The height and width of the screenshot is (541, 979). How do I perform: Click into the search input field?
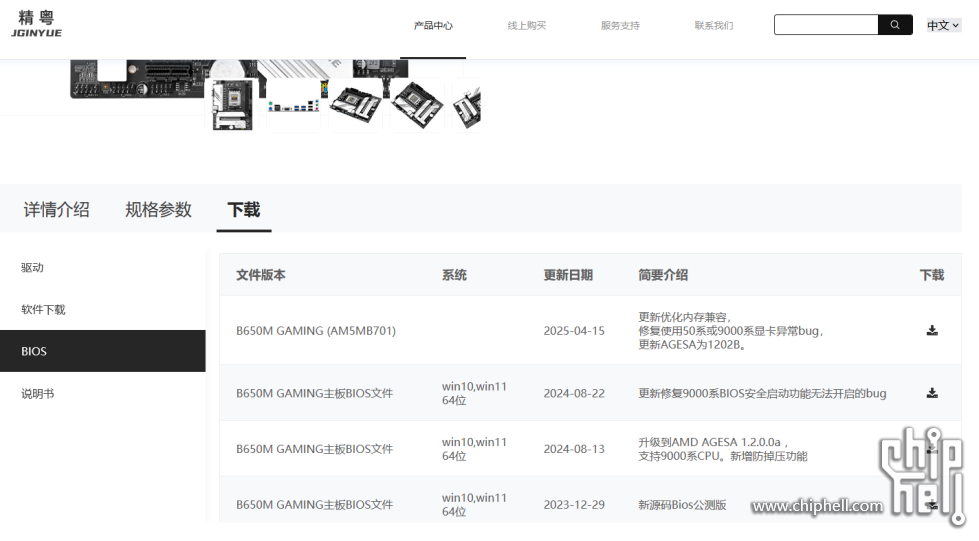(x=826, y=25)
